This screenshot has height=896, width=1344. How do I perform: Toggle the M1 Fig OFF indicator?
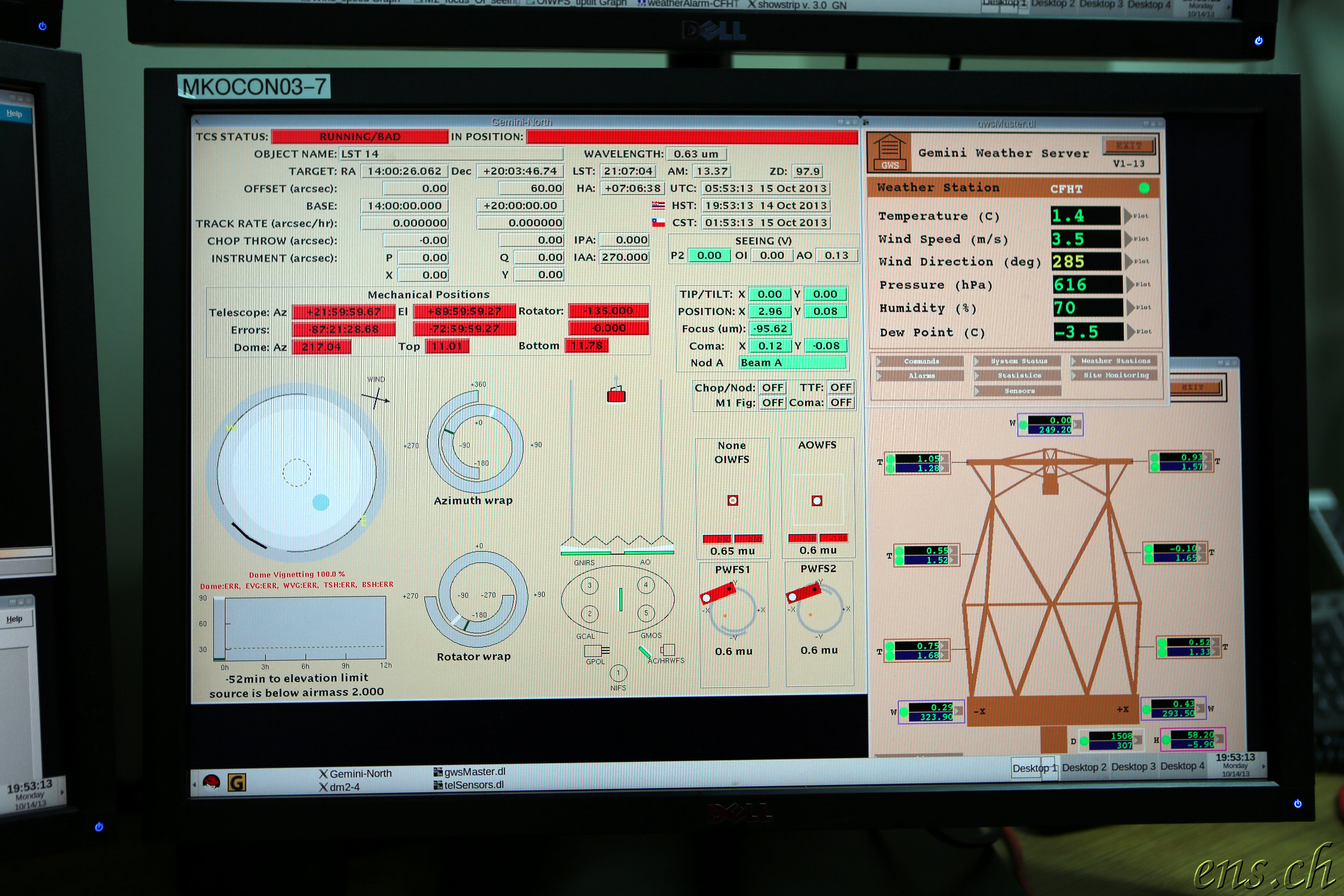click(x=772, y=402)
